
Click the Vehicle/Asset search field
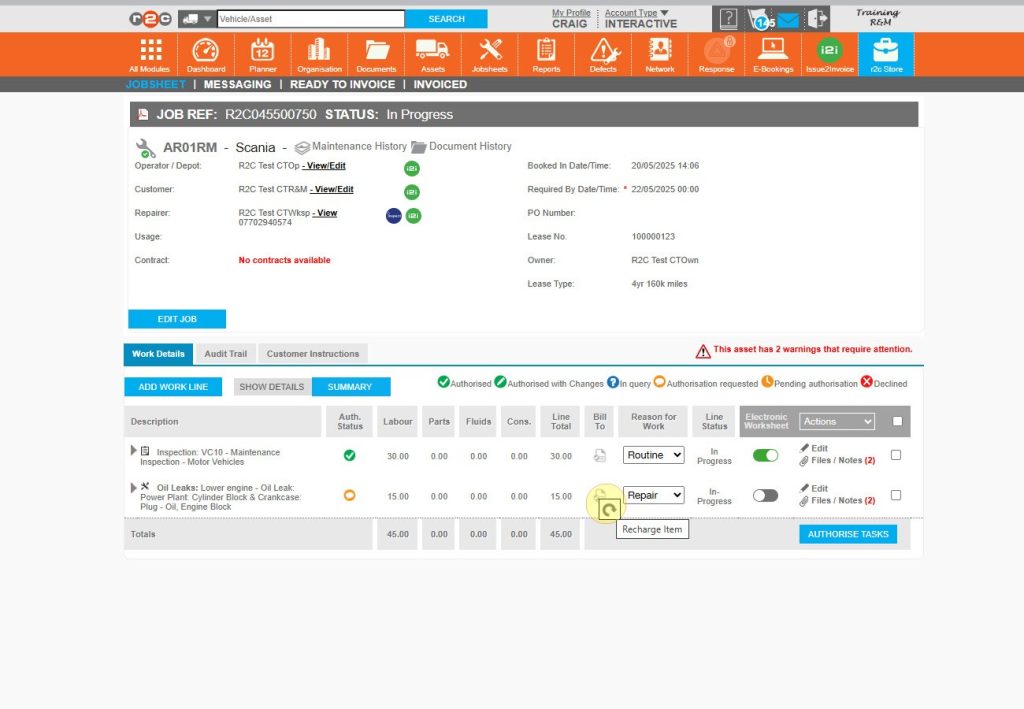310,19
